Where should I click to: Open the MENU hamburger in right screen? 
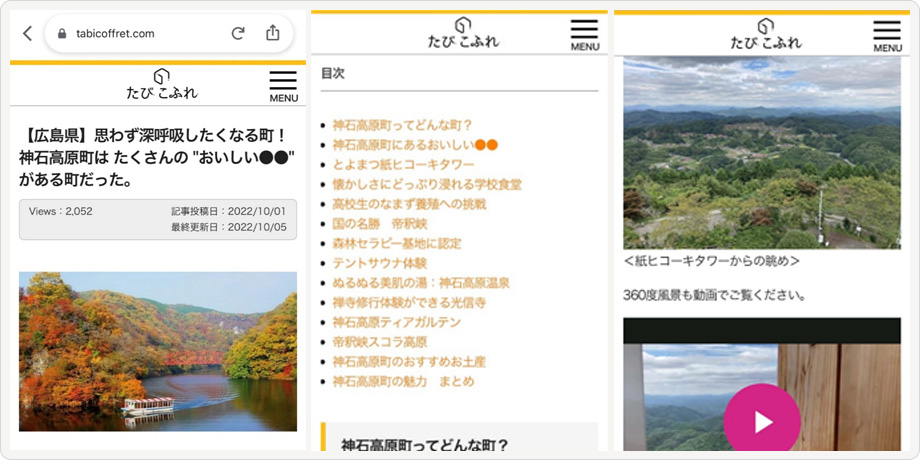tap(887, 36)
